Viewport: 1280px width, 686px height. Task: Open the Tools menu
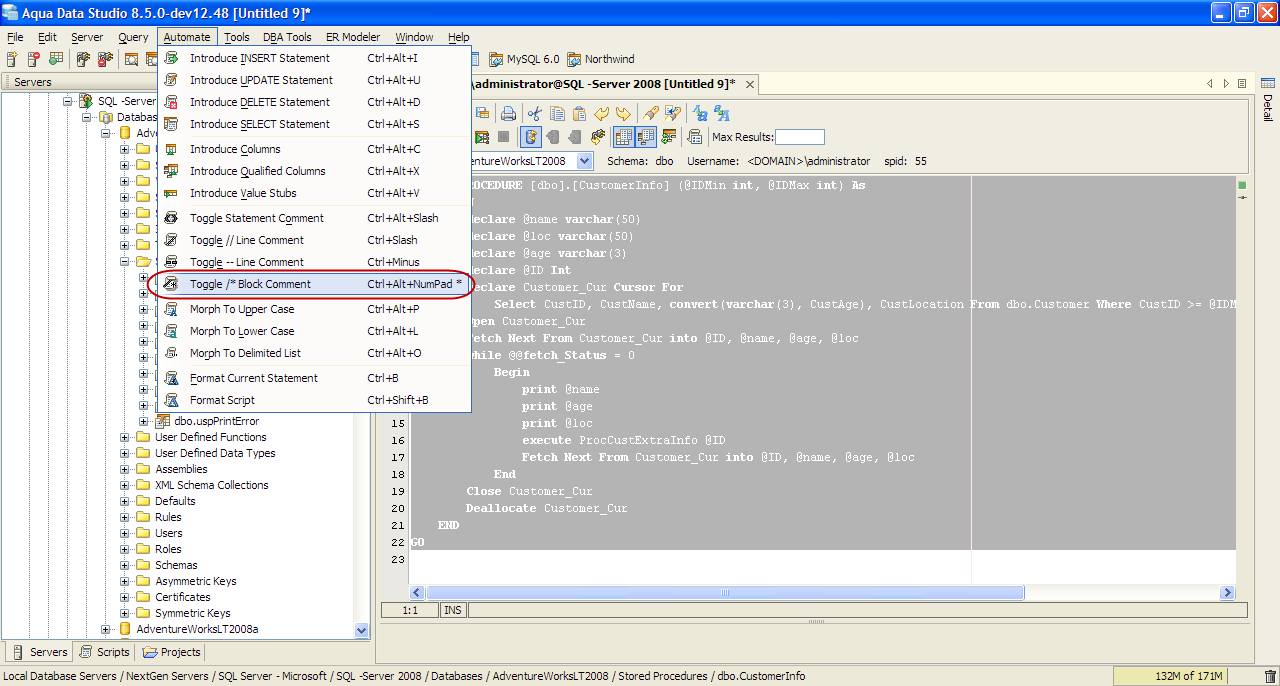[237, 37]
